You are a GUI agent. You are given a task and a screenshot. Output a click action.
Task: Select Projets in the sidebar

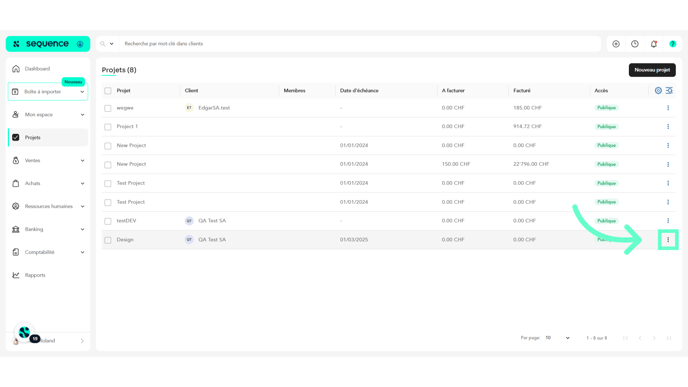click(32, 137)
